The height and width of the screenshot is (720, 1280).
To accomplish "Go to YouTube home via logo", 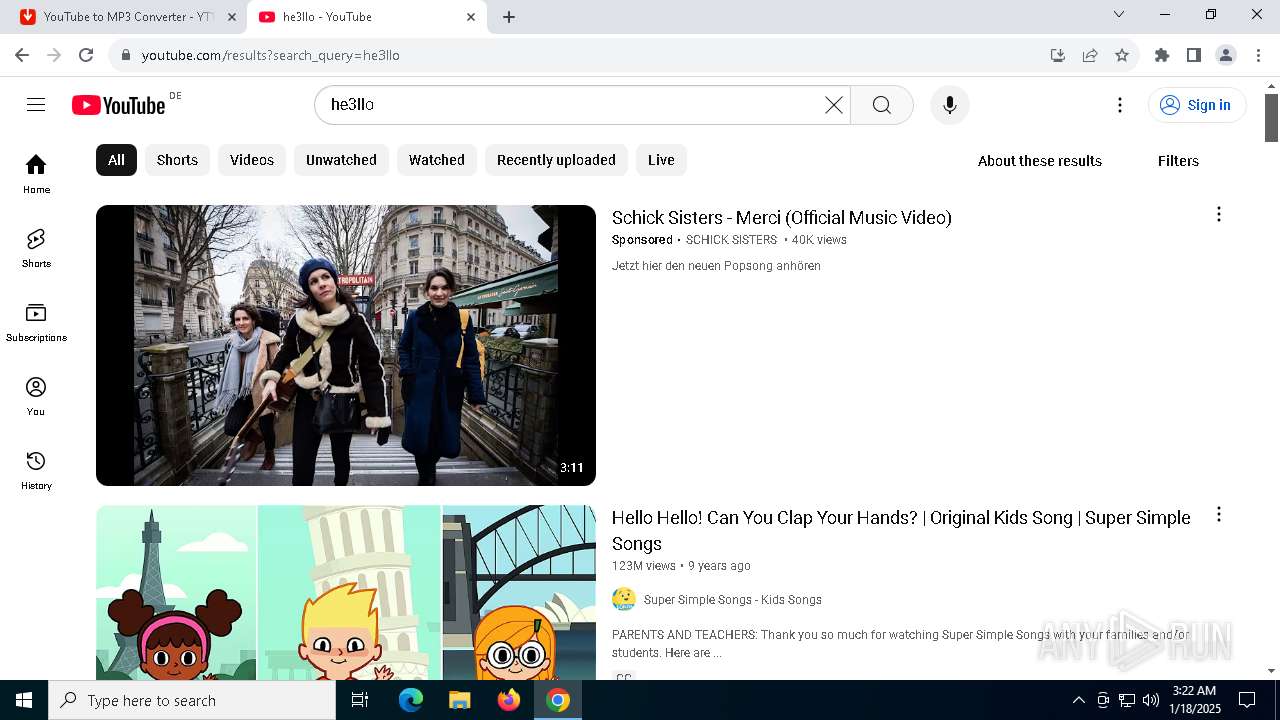I will (x=118, y=105).
